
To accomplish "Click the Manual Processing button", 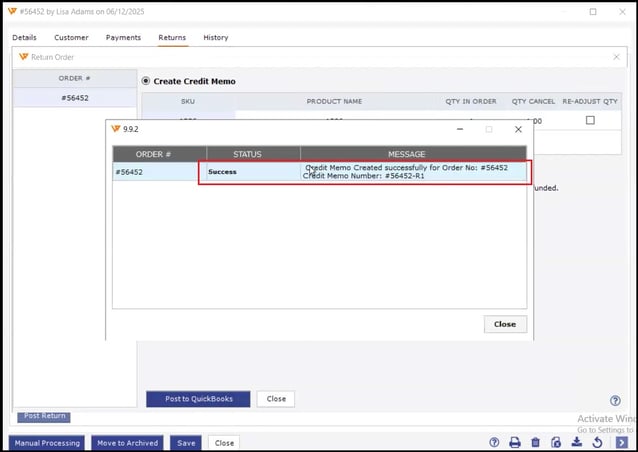I will (47, 443).
